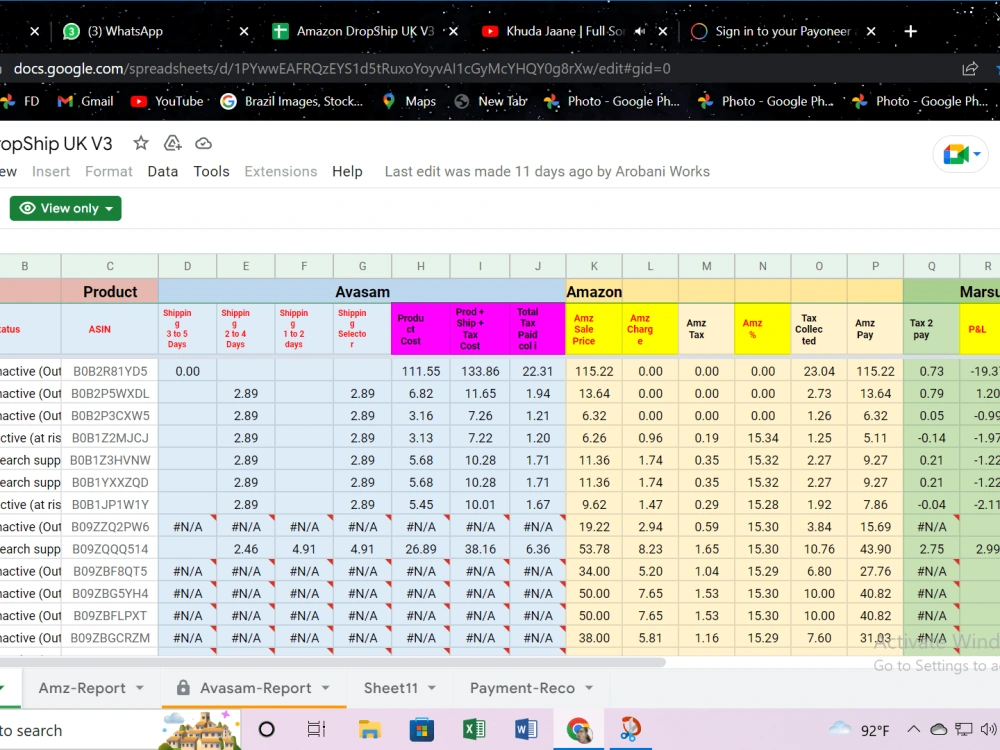Click the taskbar search box
Viewport: 1000px width, 750px height.
[x=80, y=730]
